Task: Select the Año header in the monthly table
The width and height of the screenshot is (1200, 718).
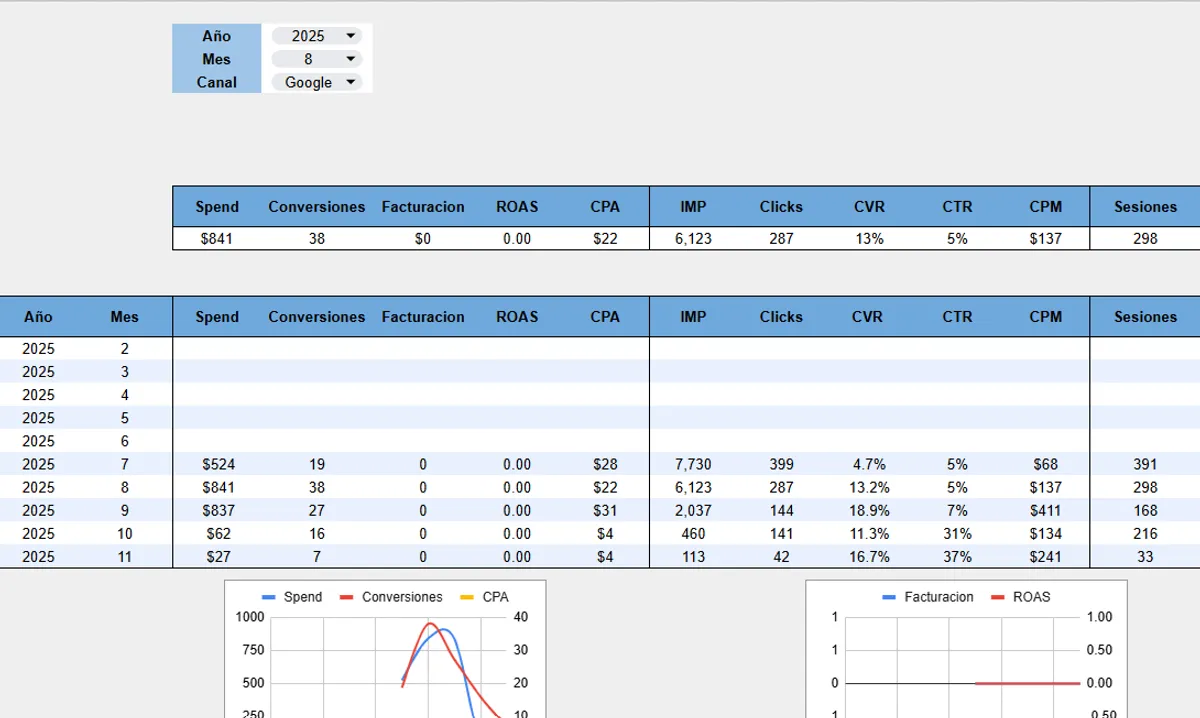Action: click(37, 317)
